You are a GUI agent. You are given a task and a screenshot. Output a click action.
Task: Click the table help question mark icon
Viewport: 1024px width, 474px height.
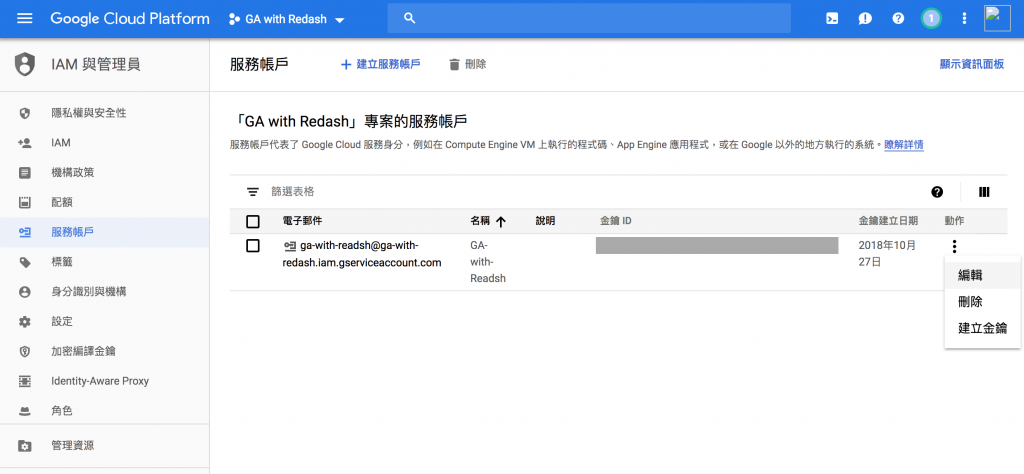(937, 192)
